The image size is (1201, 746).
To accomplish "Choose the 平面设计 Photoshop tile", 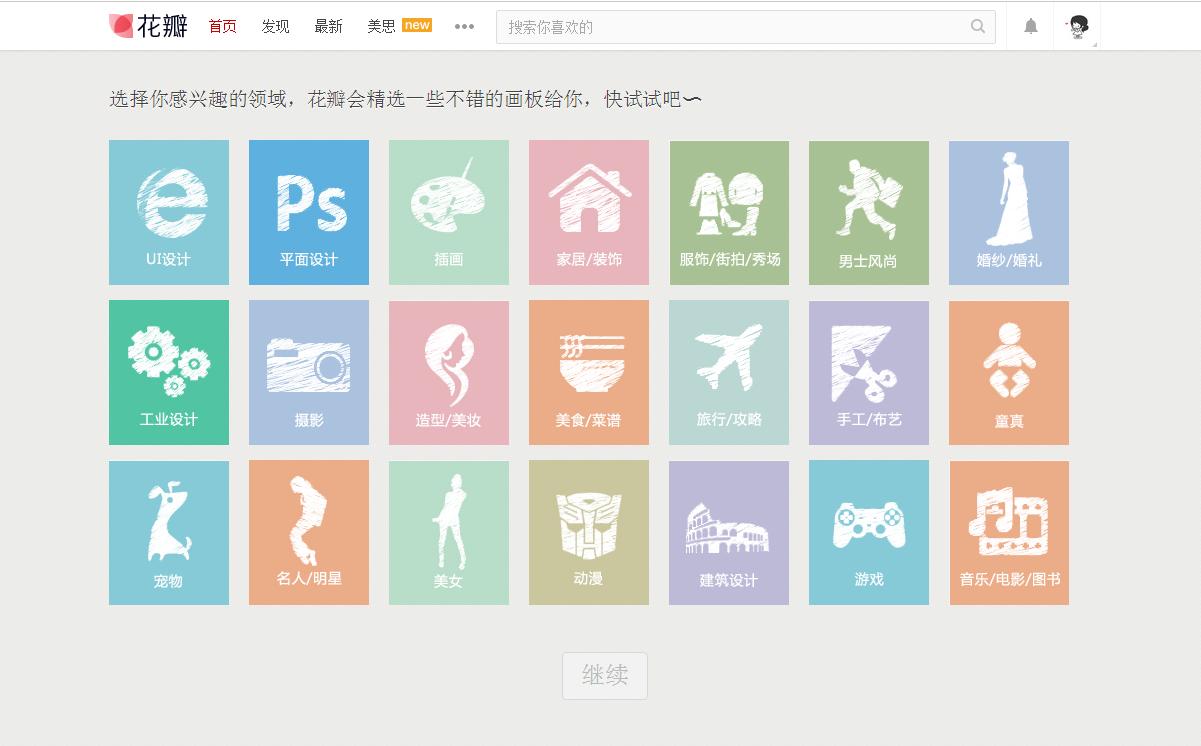I will point(308,212).
